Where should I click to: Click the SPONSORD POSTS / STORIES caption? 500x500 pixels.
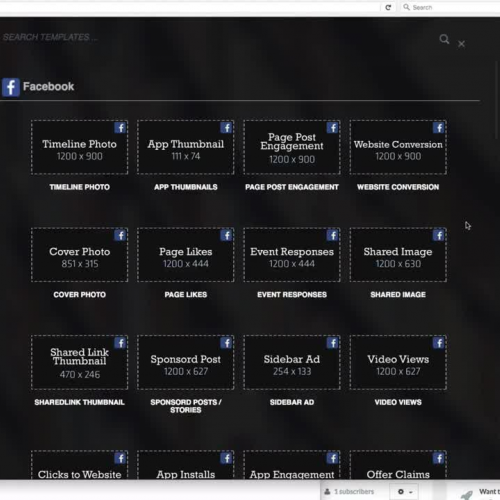click(186, 406)
